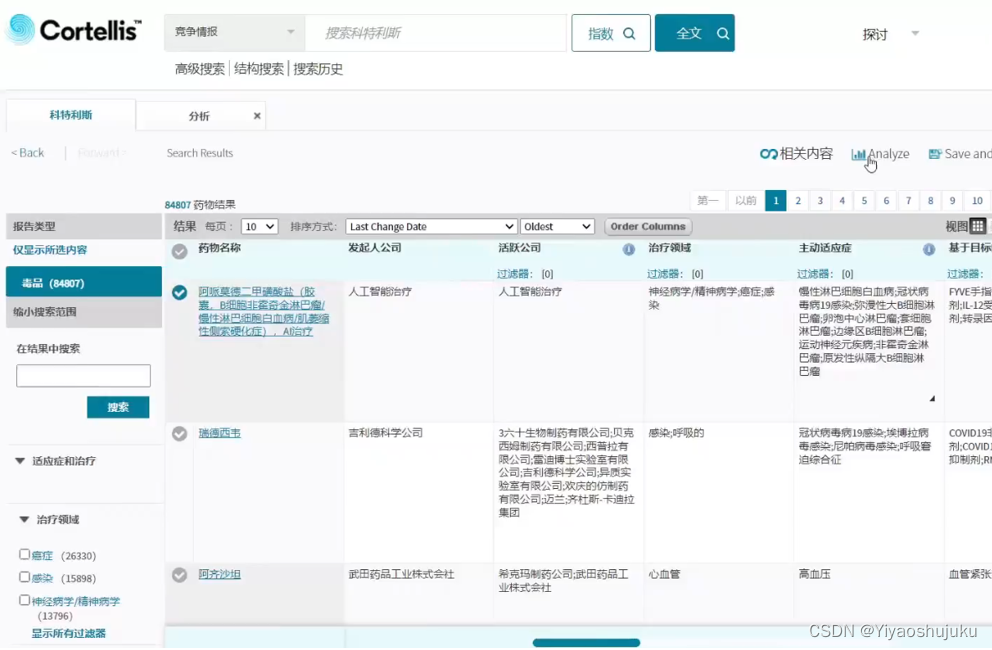Click 过滤器 [0] under 主动适应症

[x=825, y=274]
